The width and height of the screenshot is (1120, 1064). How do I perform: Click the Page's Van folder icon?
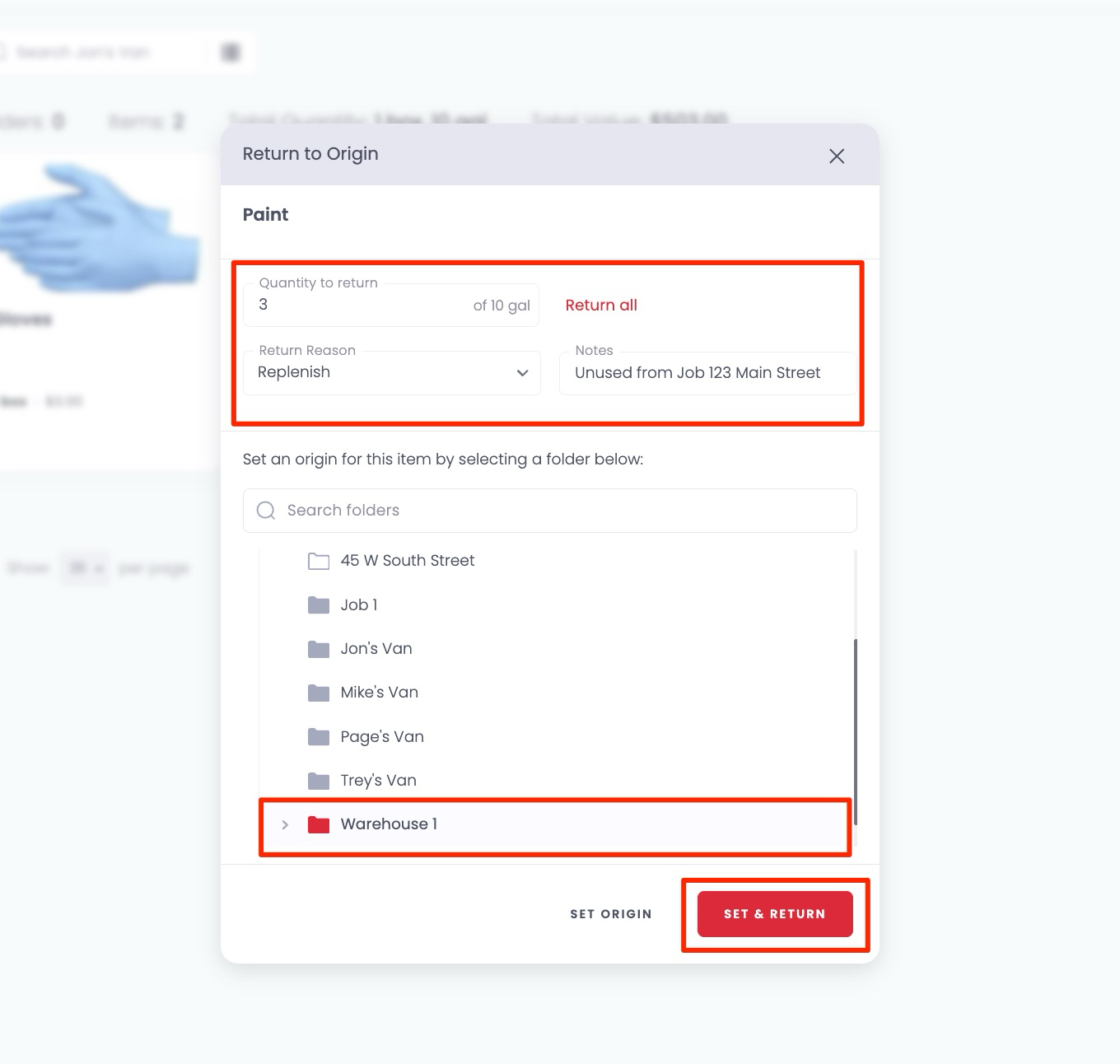pyautogui.click(x=318, y=737)
